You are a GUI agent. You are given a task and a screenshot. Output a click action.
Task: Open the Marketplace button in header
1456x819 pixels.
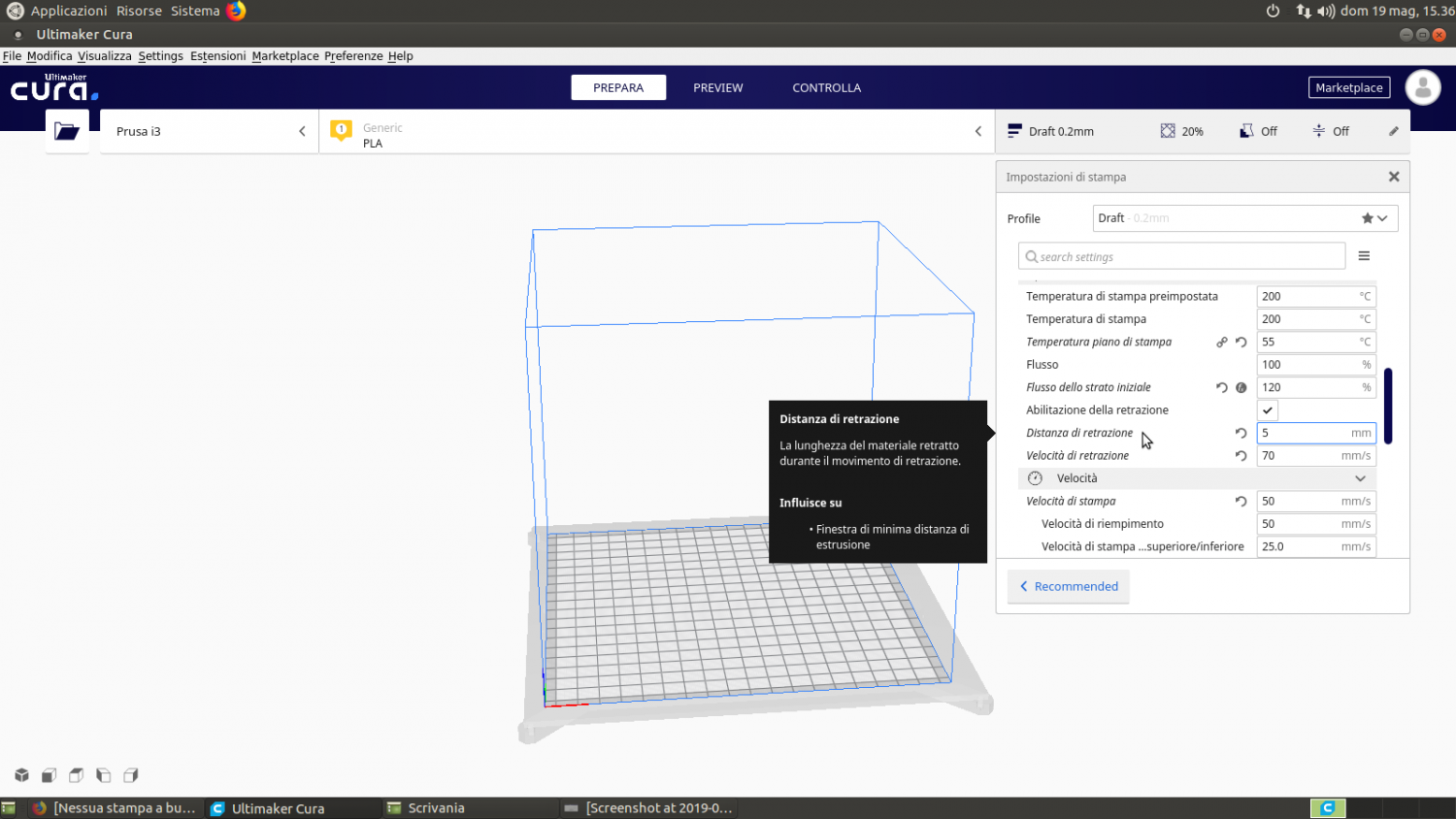point(1349,87)
